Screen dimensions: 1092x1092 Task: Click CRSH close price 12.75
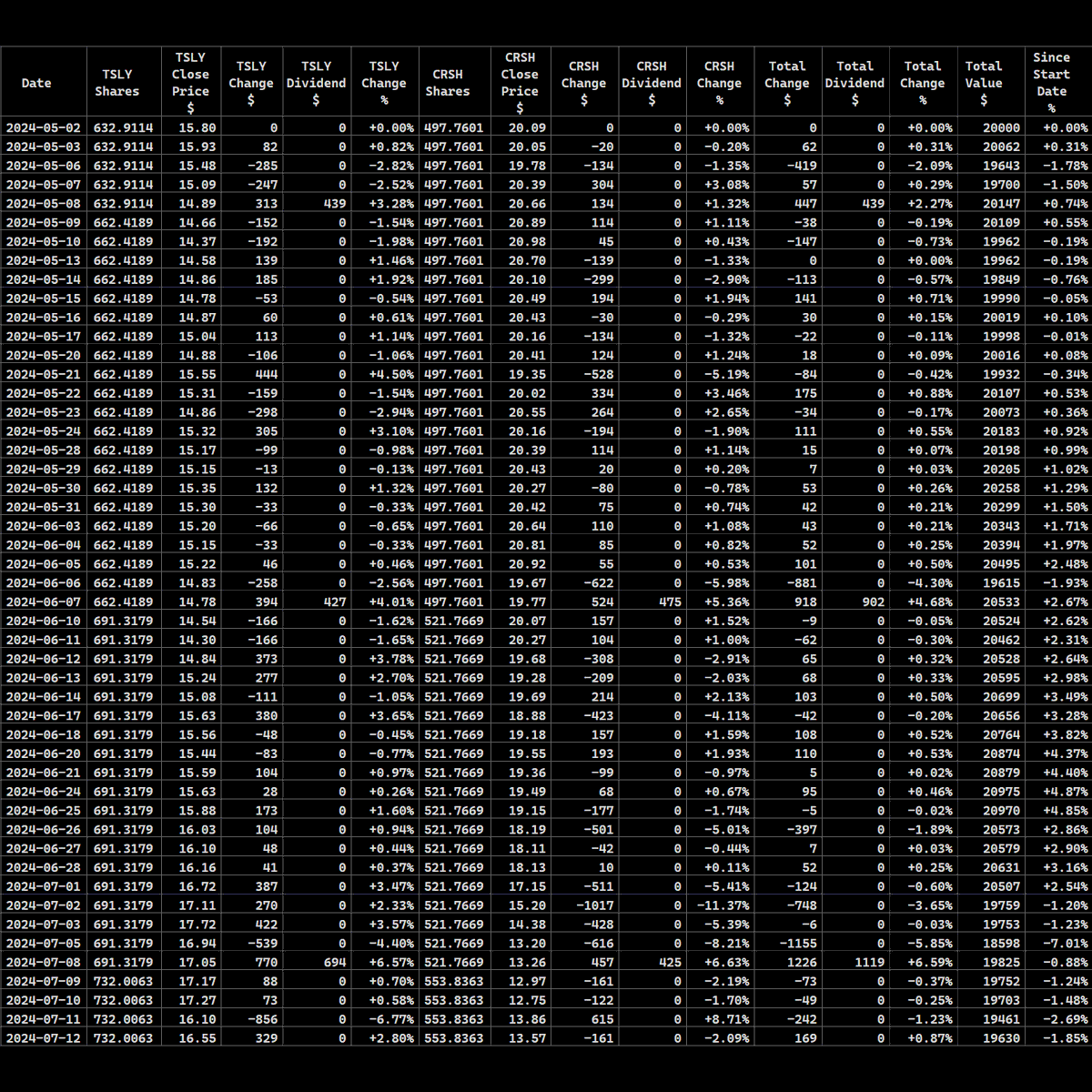click(x=528, y=1000)
